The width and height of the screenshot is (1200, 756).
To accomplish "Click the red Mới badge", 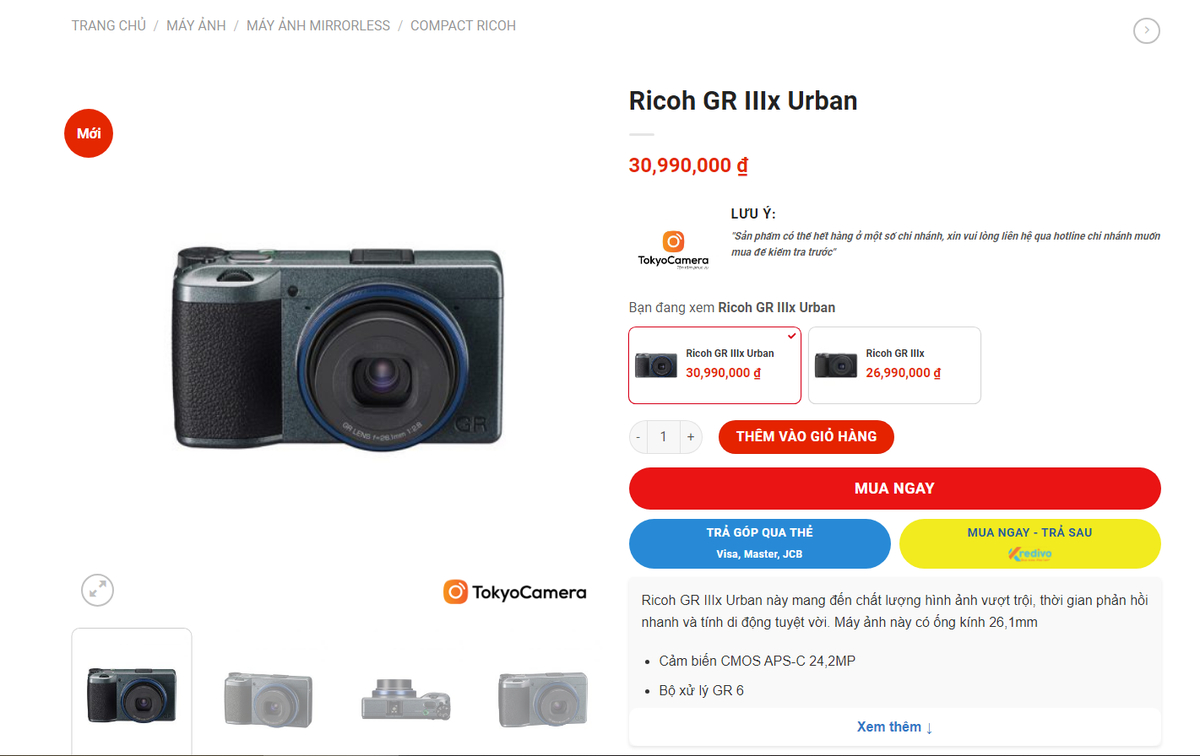I will (x=89, y=134).
